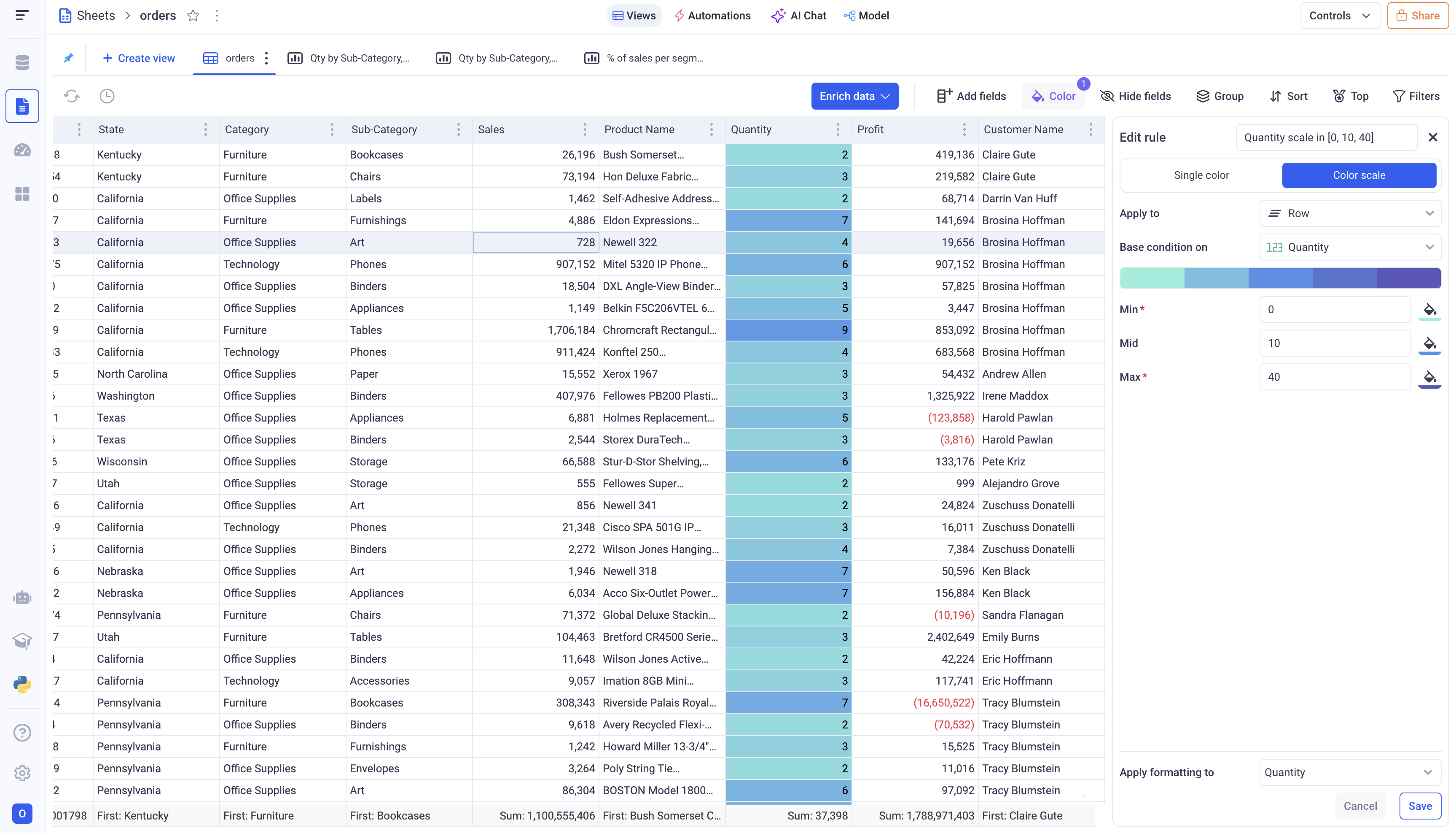Open the database icon in sidebar
This screenshot has width=1456, height=833.
point(22,62)
